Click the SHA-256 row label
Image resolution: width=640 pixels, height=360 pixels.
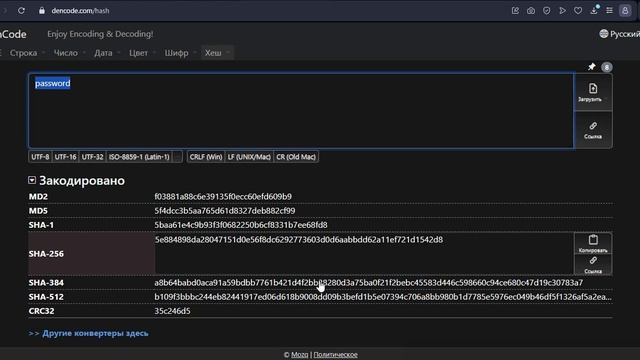(46, 253)
